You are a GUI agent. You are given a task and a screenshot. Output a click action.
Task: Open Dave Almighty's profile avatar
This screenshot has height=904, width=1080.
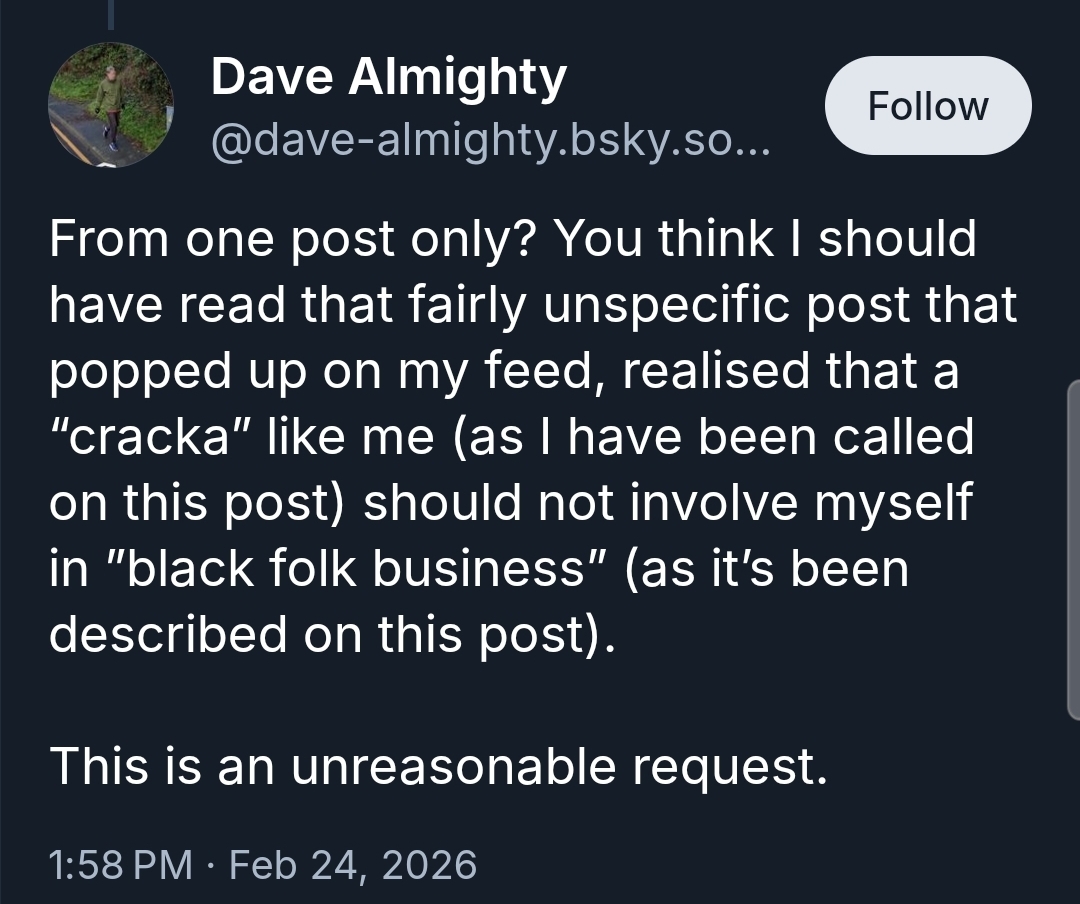coord(111,105)
